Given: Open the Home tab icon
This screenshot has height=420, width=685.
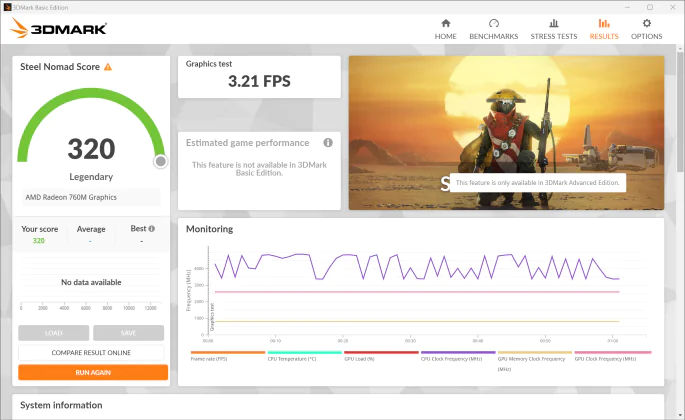Looking at the screenshot, I should (446, 23).
